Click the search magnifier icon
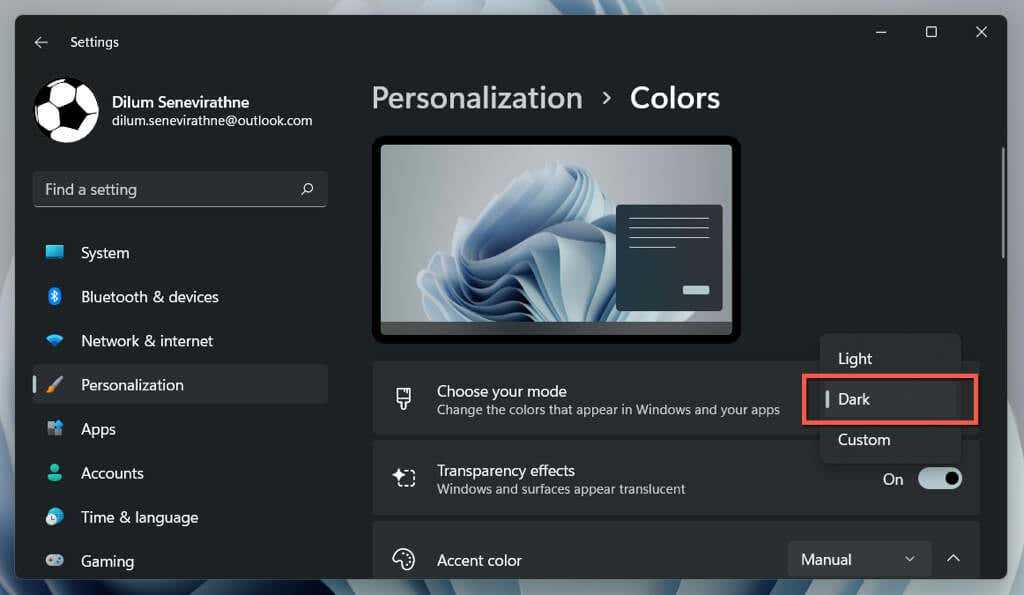The image size is (1024, 595). (x=307, y=189)
